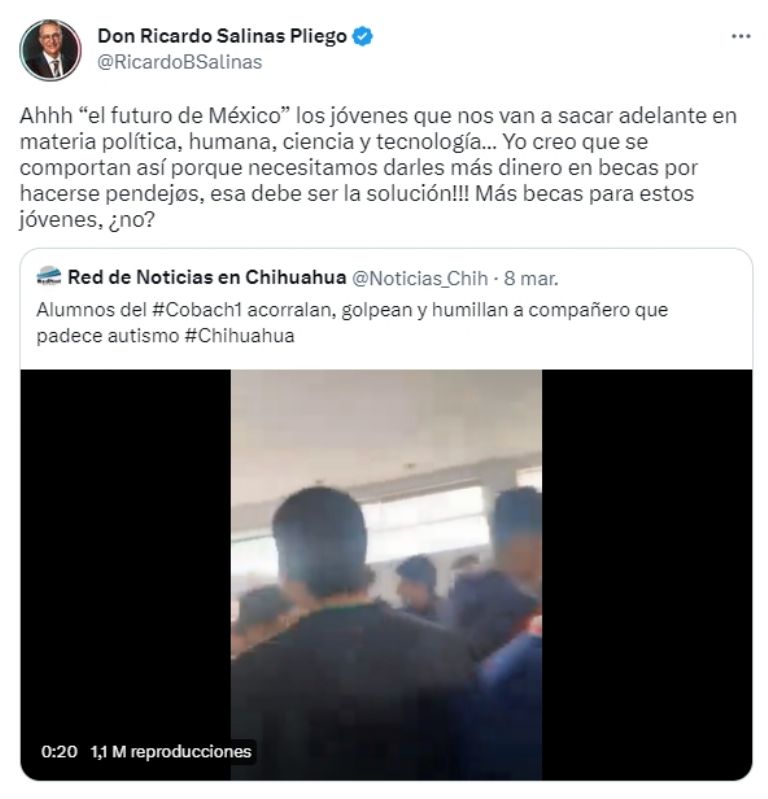Open Ricardo Salinas Pliego's profile picture
This screenshot has width=768, height=799.
(50, 50)
